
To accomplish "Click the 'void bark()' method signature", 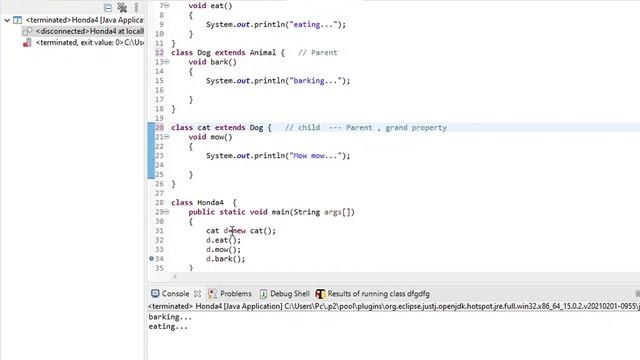I will click(212, 62).
